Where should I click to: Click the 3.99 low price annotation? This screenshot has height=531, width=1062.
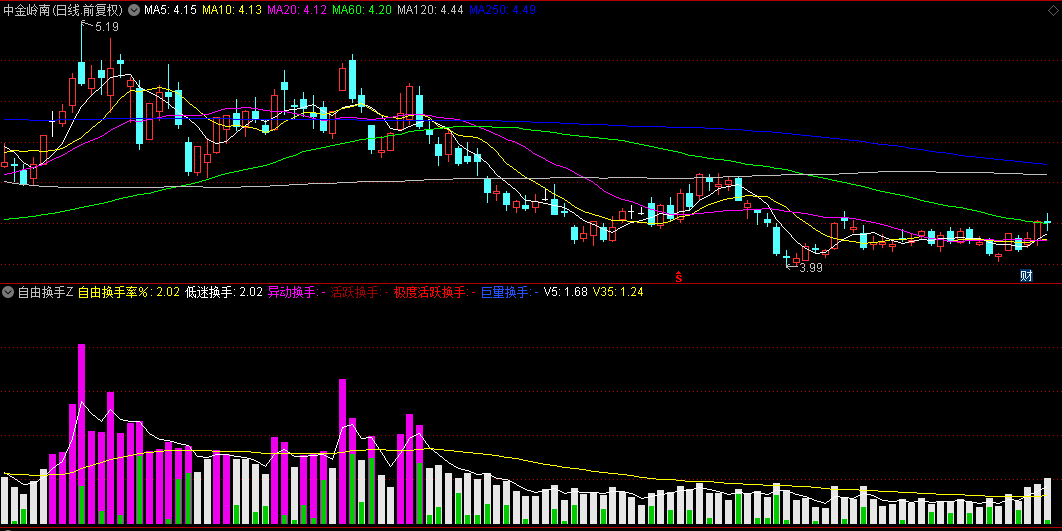pyautogui.click(x=811, y=268)
